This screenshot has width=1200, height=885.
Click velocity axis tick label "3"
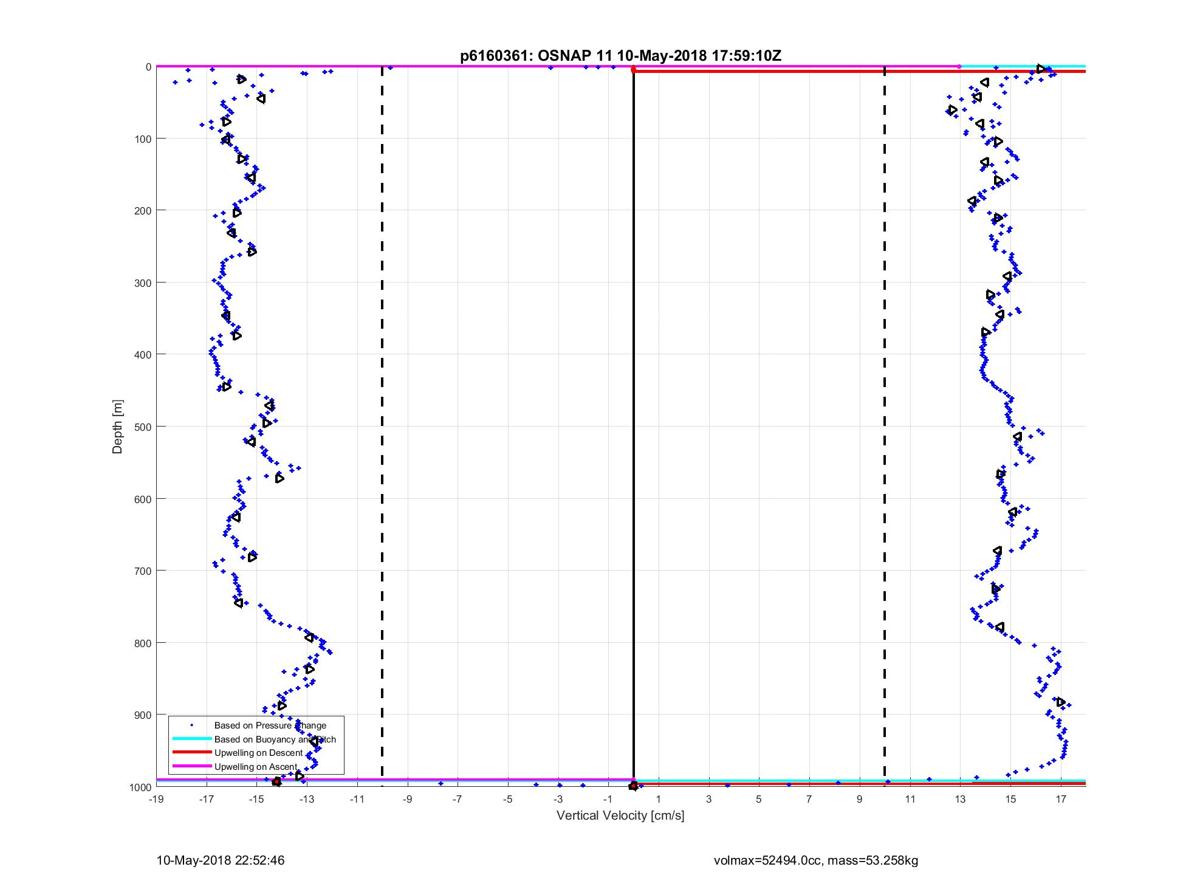709,799
